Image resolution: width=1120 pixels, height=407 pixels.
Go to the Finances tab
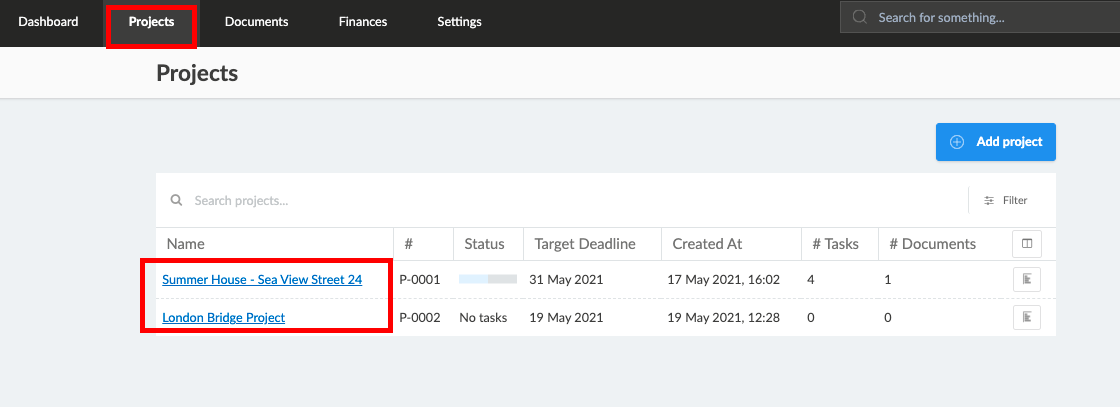pos(363,21)
